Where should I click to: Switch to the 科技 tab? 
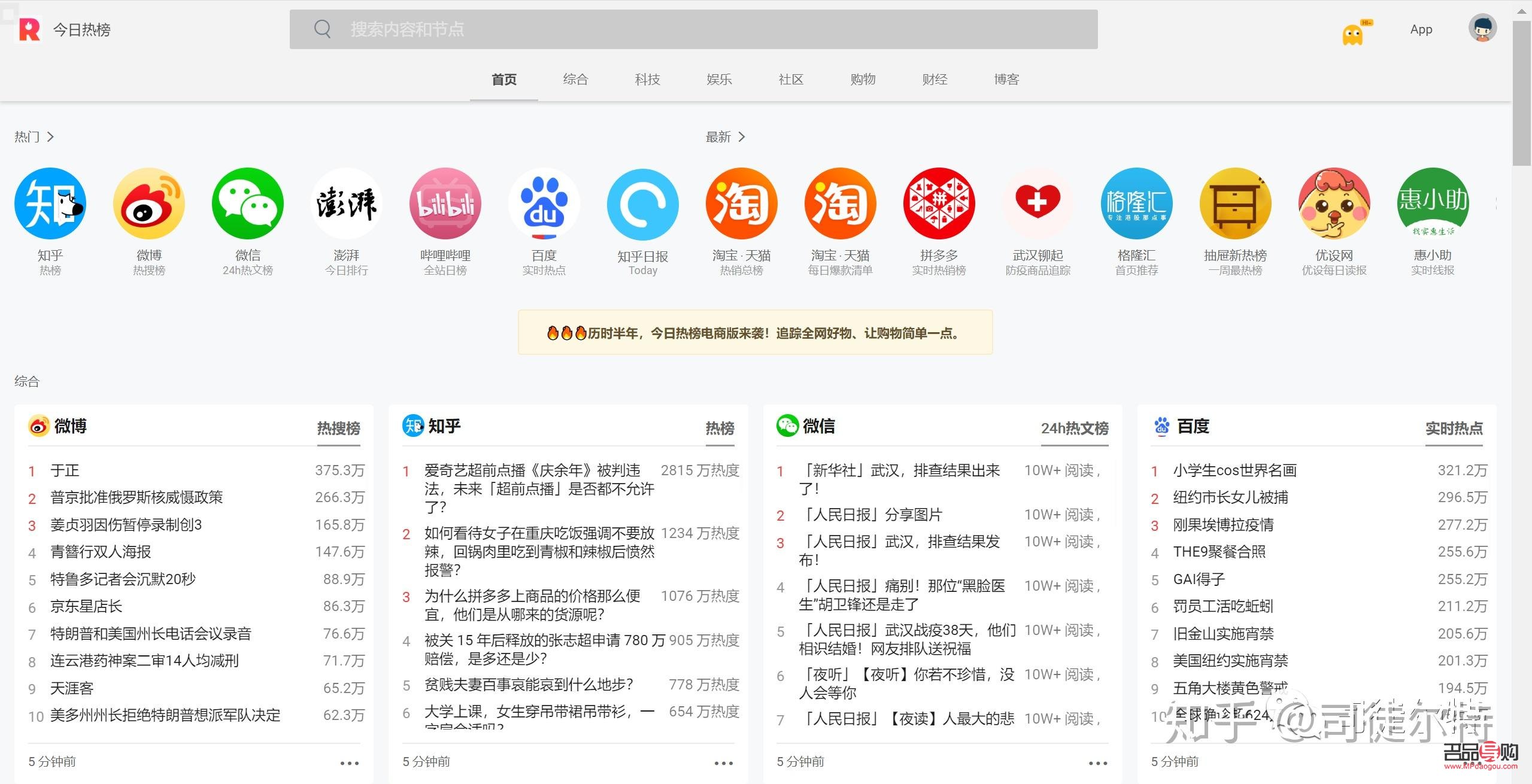648,79
